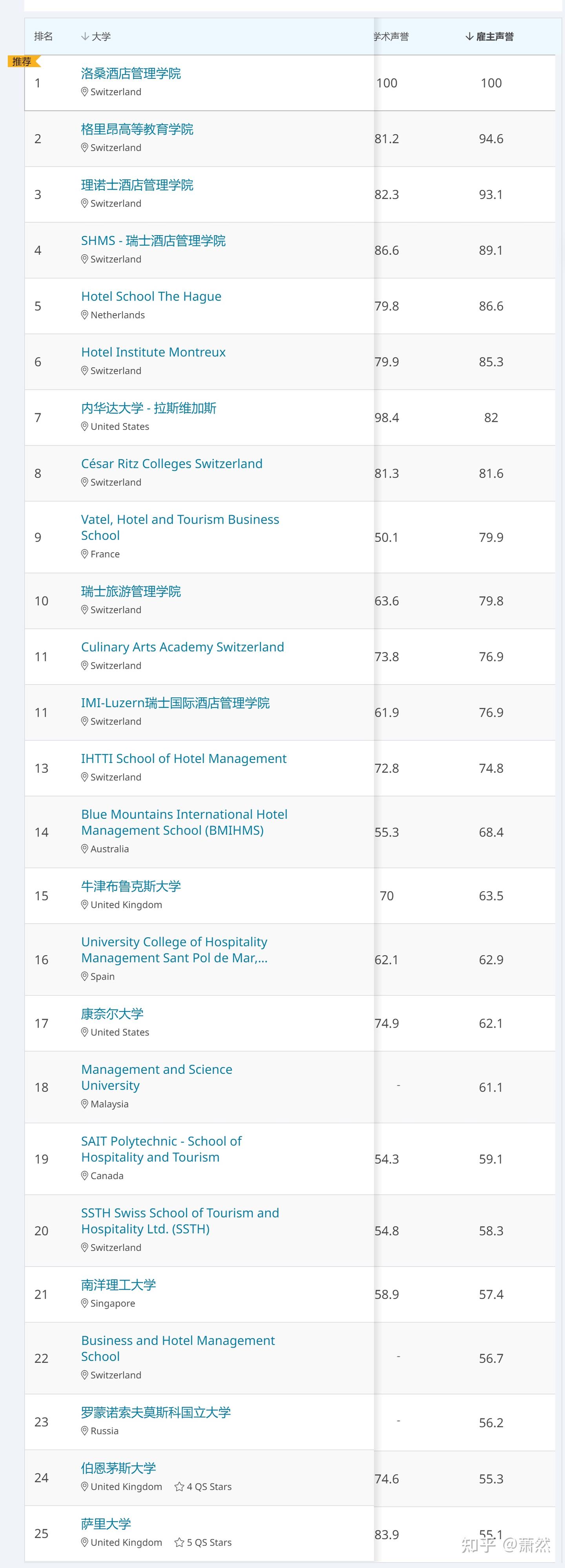Click employer score 89.1
565x1568 pixels.
click(x=491, y=250)
